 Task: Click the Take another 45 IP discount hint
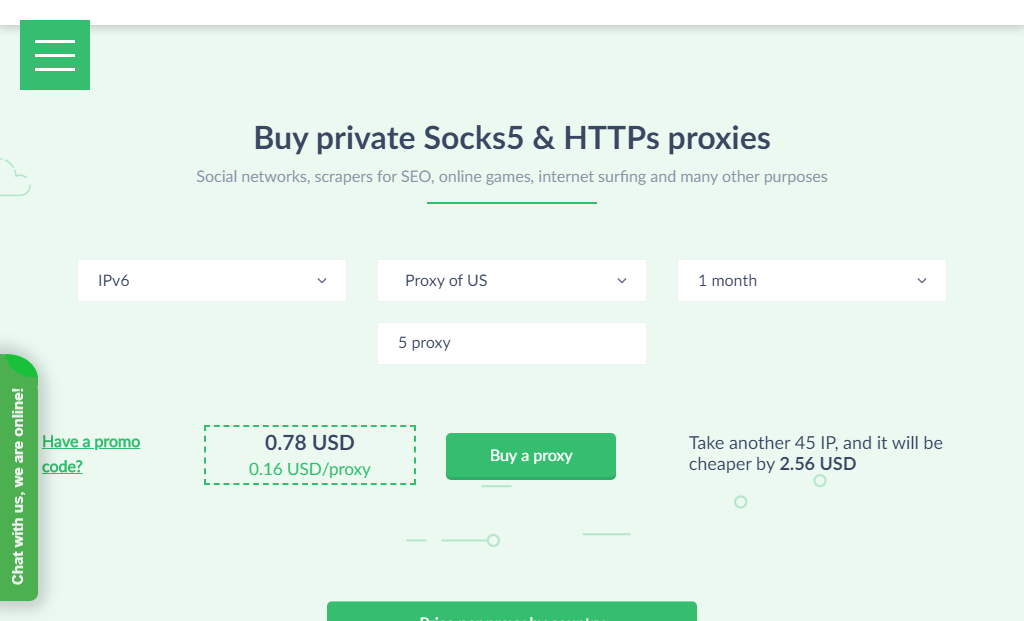(x=816, y=453)
